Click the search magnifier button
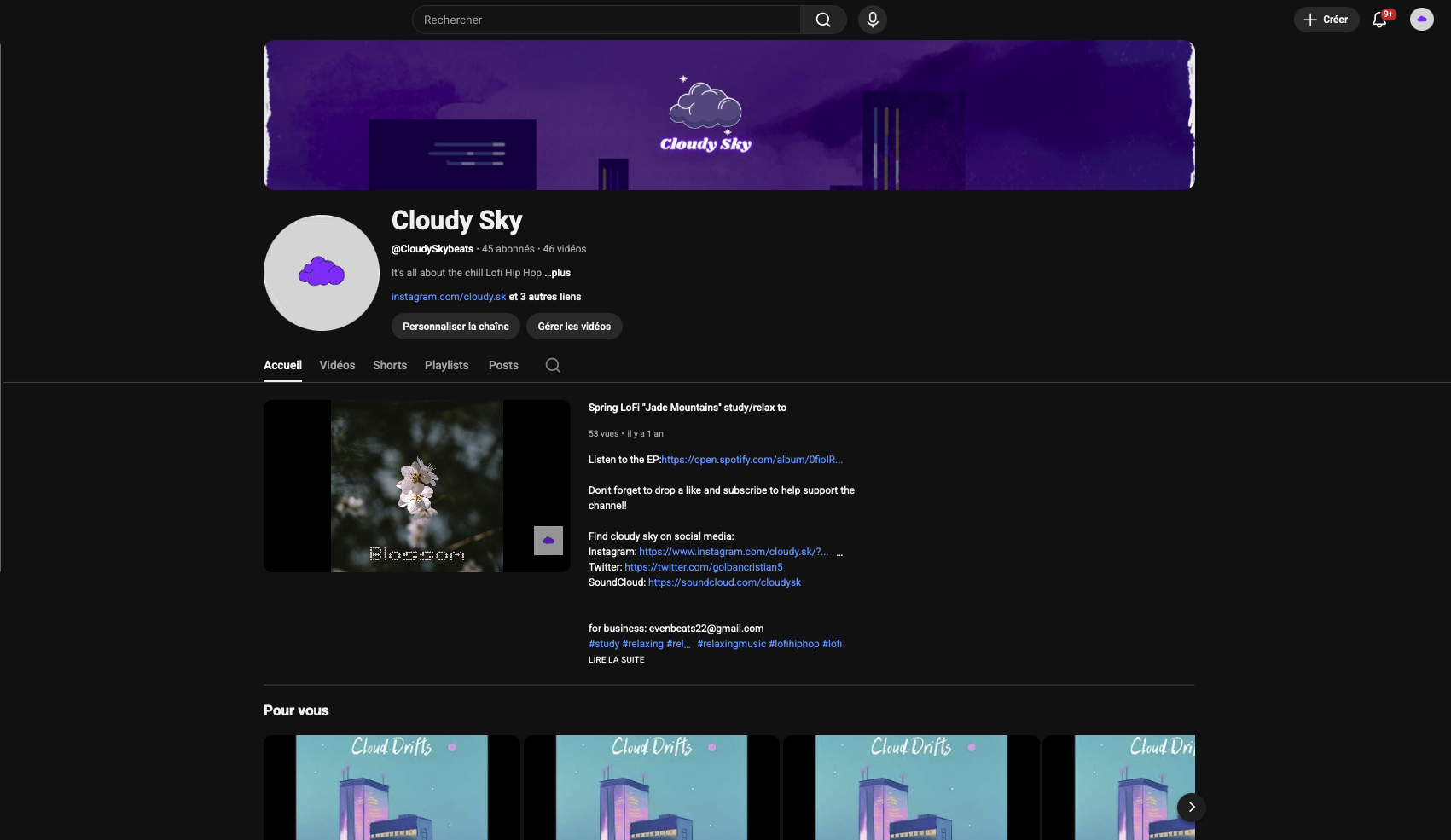This screenshot has width=1451, height=840. pyautogui.click(x=822, y=20)
